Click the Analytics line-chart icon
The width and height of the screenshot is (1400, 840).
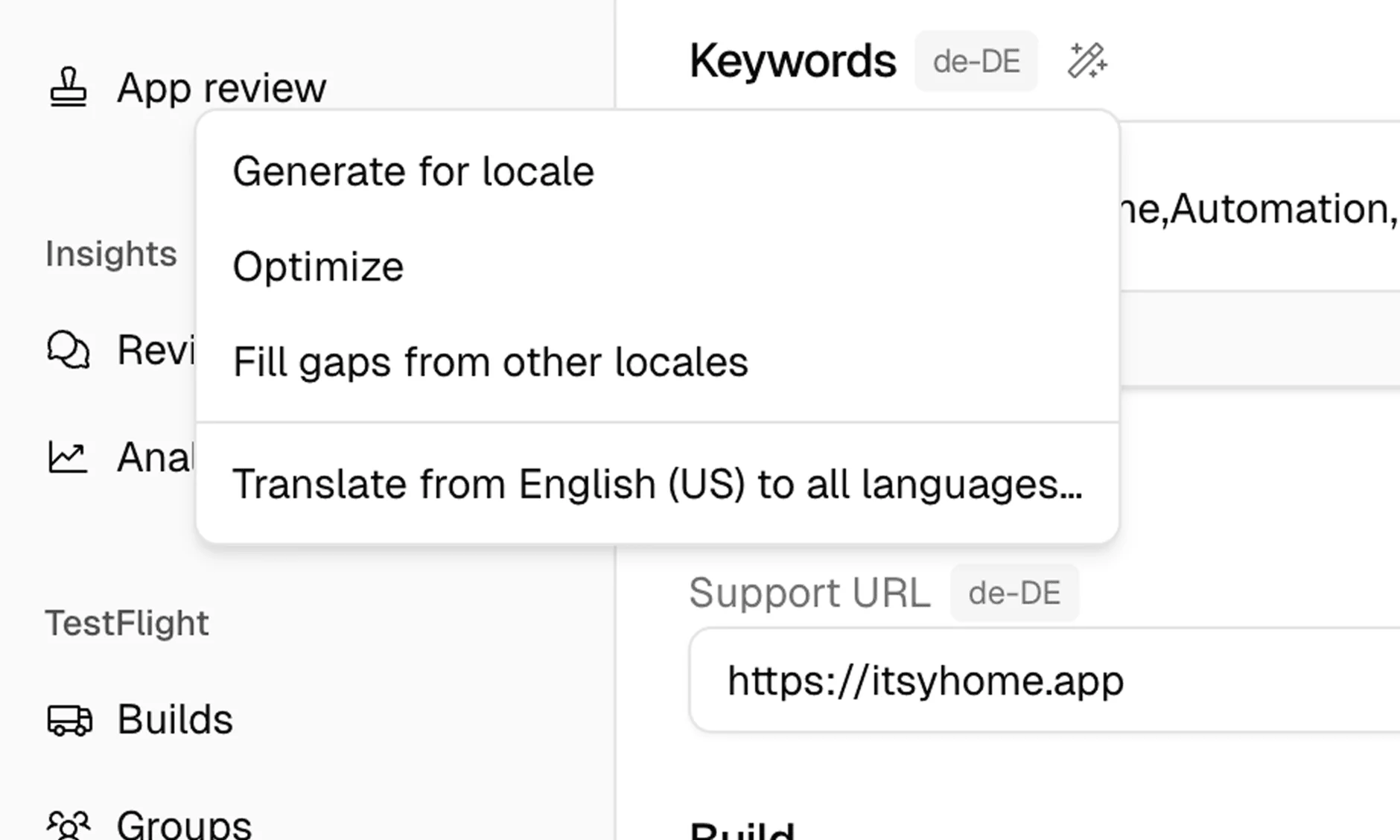coord(67,457)
